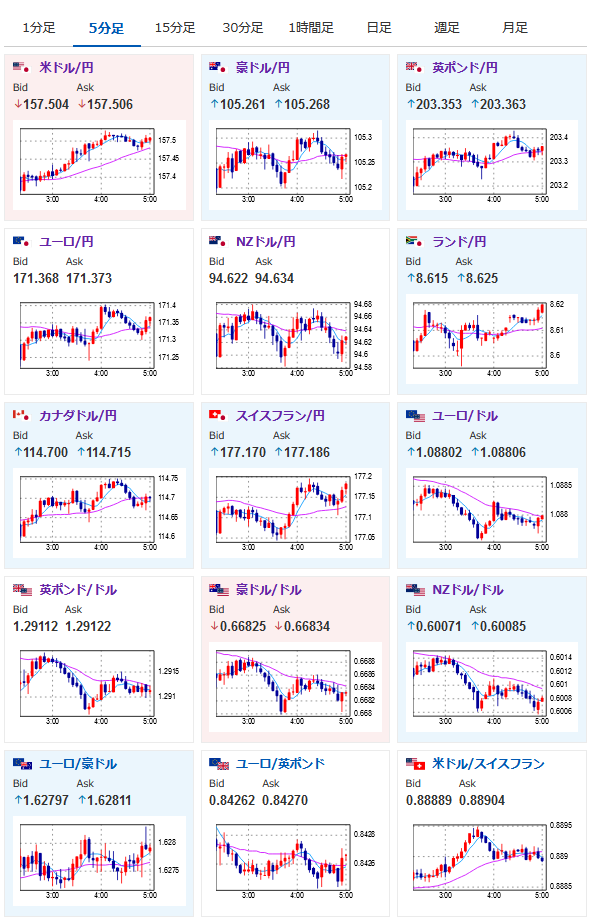Open the 英ポンド/ドル pair link
Screen dimensions: 592x920
(x=78, y=590)
